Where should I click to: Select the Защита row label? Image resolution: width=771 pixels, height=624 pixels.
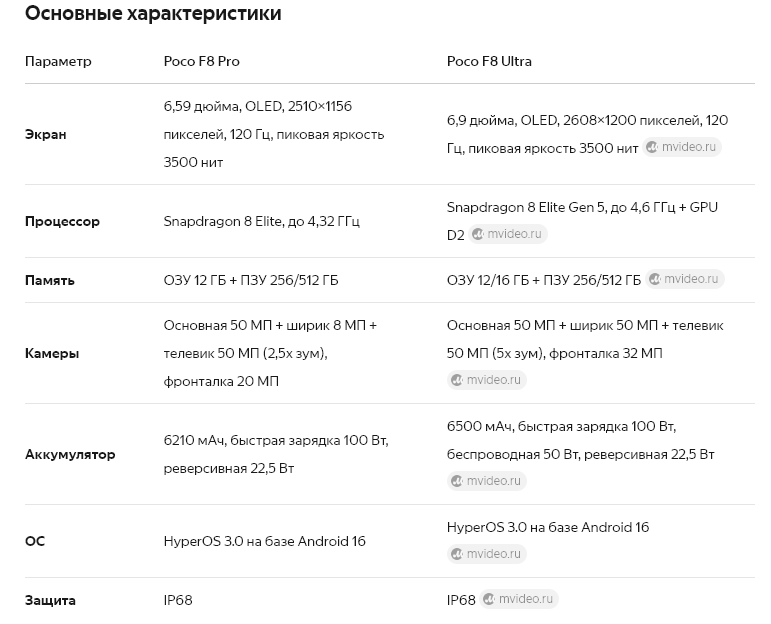click(50, 600)
